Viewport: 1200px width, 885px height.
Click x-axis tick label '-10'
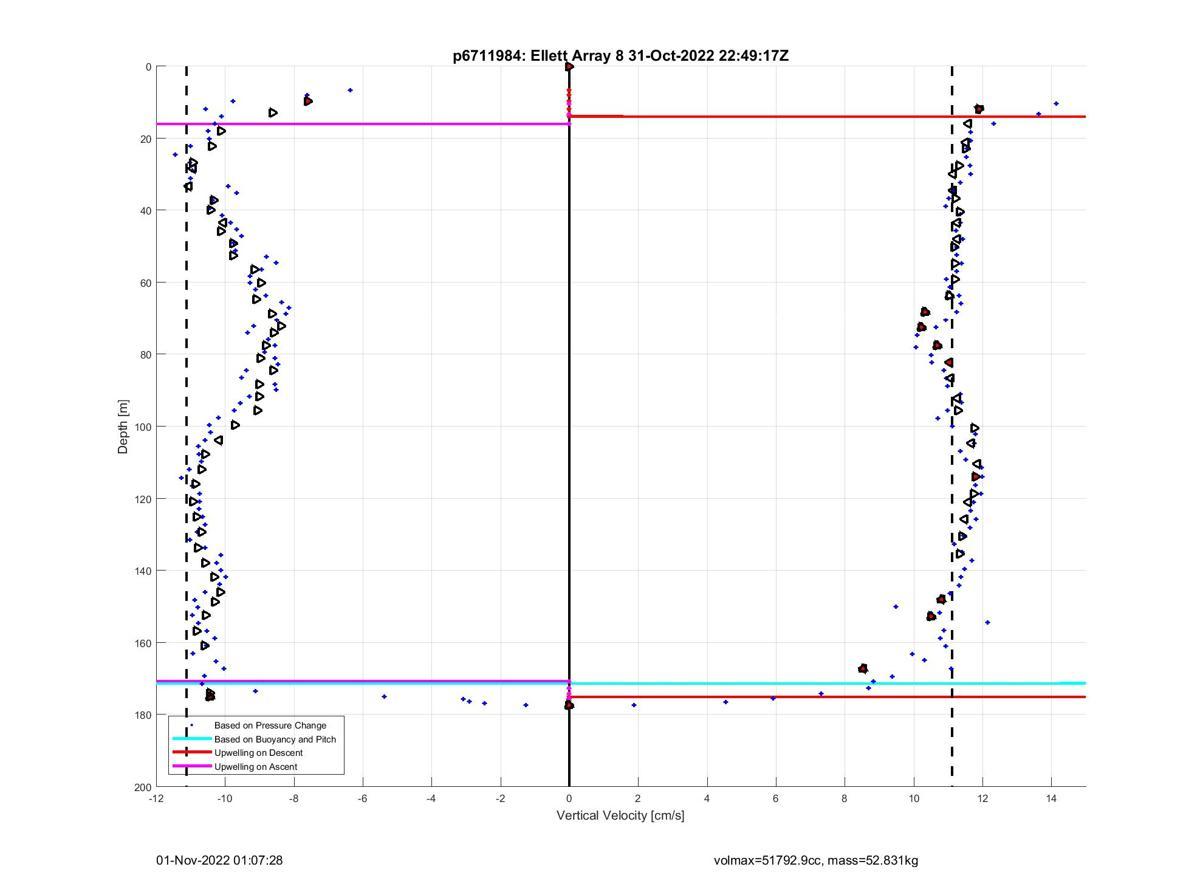pyautogui.click(x=225, y=799)
